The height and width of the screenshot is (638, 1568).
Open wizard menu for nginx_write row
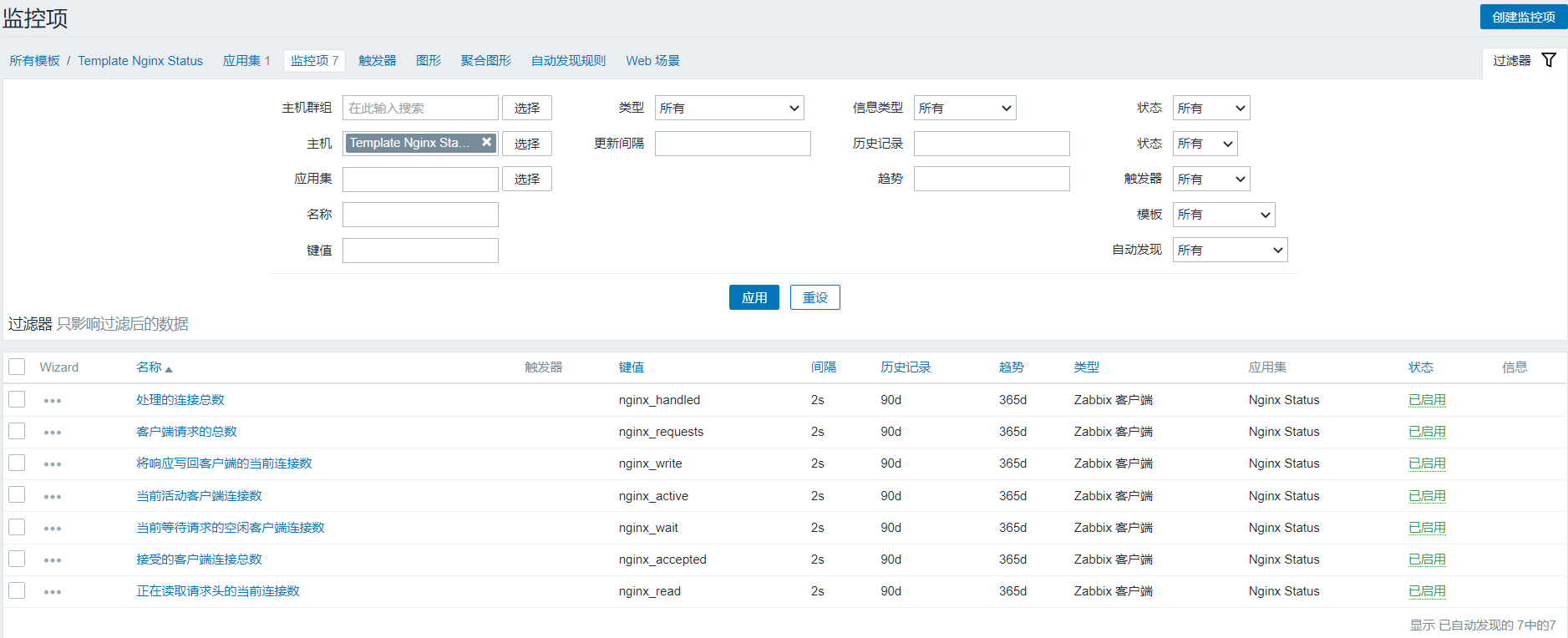pos(53,464)
